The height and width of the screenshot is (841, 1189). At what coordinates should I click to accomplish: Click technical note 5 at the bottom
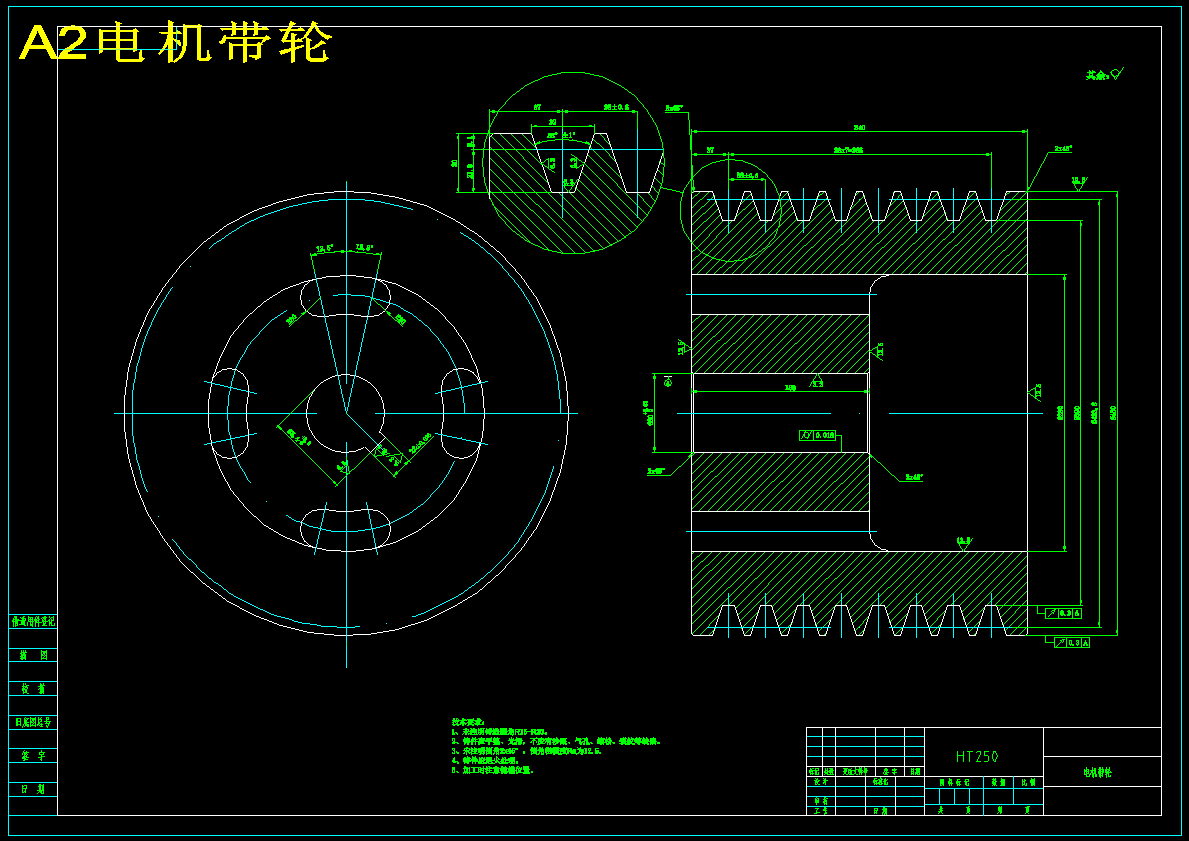493,770
